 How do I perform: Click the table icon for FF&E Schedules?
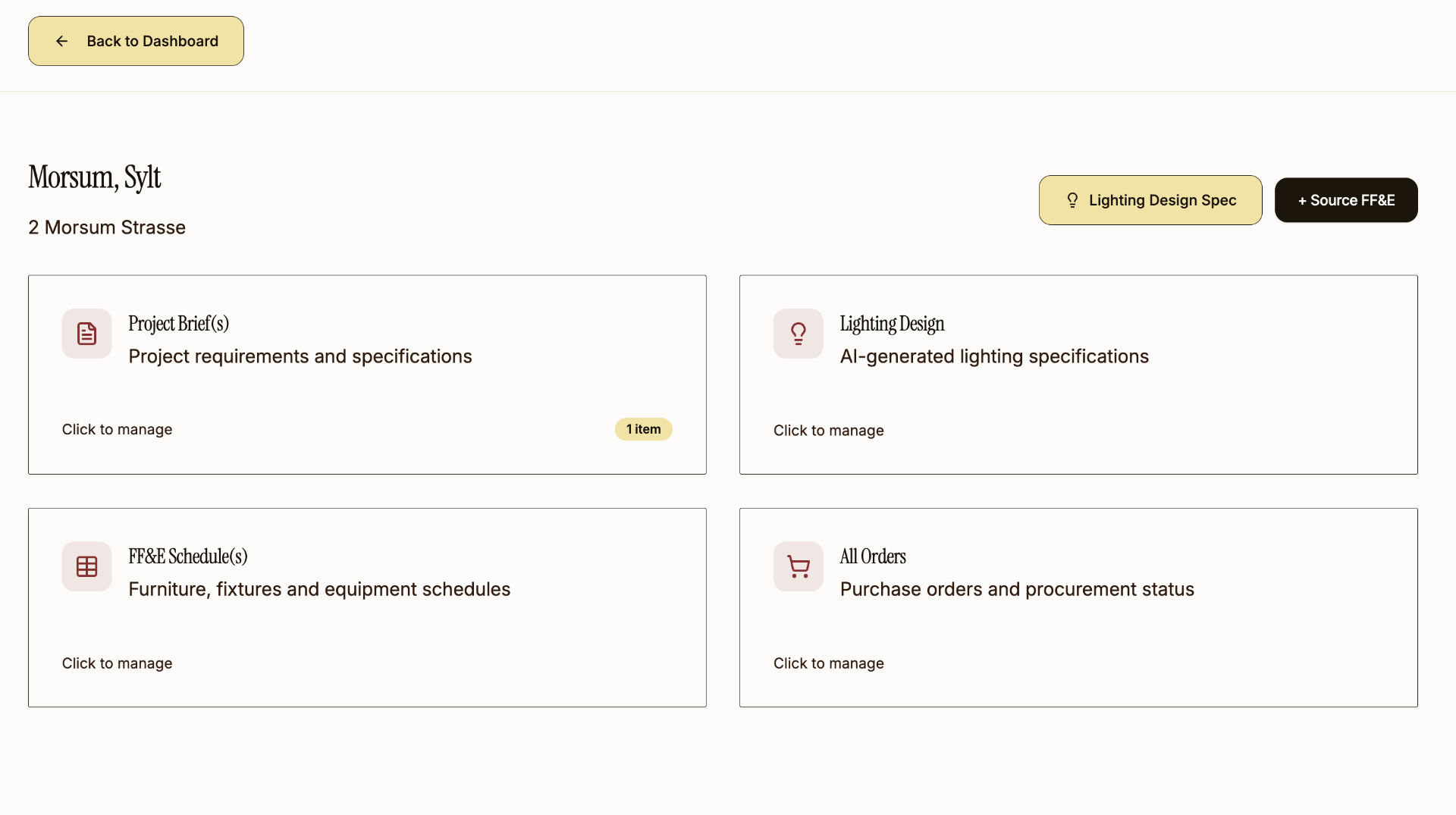tap(87, 566)
